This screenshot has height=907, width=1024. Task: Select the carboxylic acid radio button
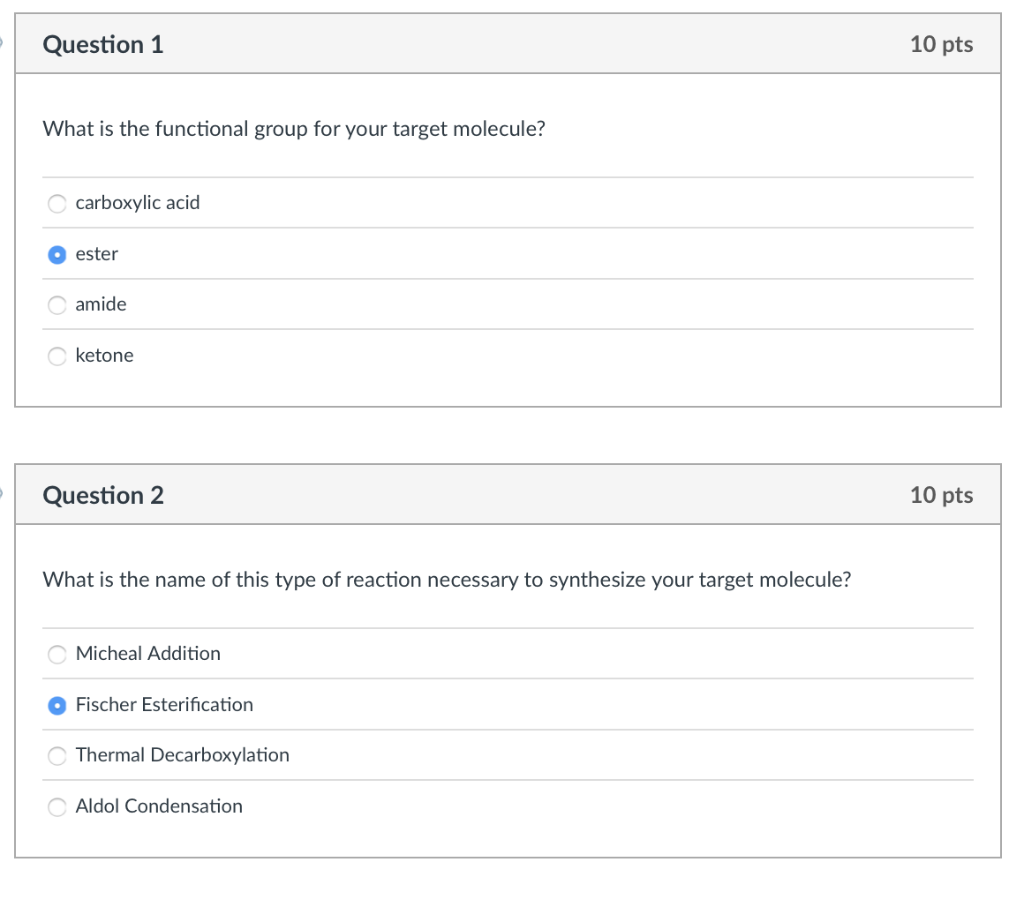[x=57, y=203]
